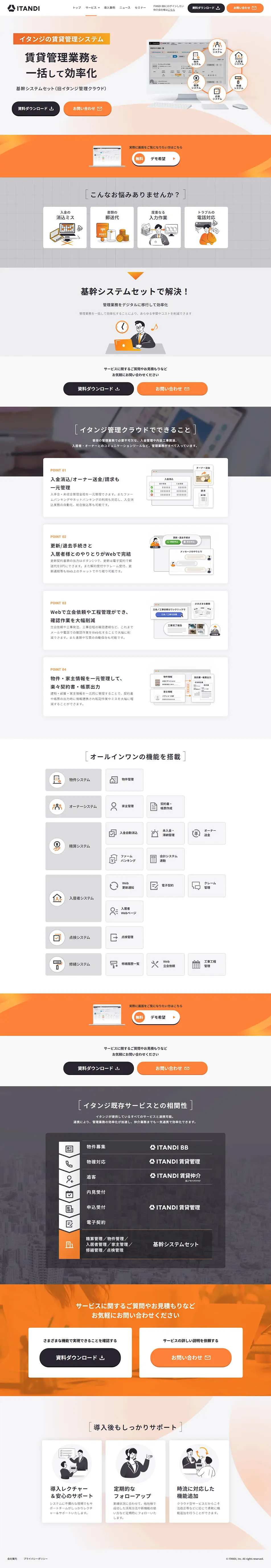
Task: Click the 入金自動消込 icon
Action: pos(113,833)
